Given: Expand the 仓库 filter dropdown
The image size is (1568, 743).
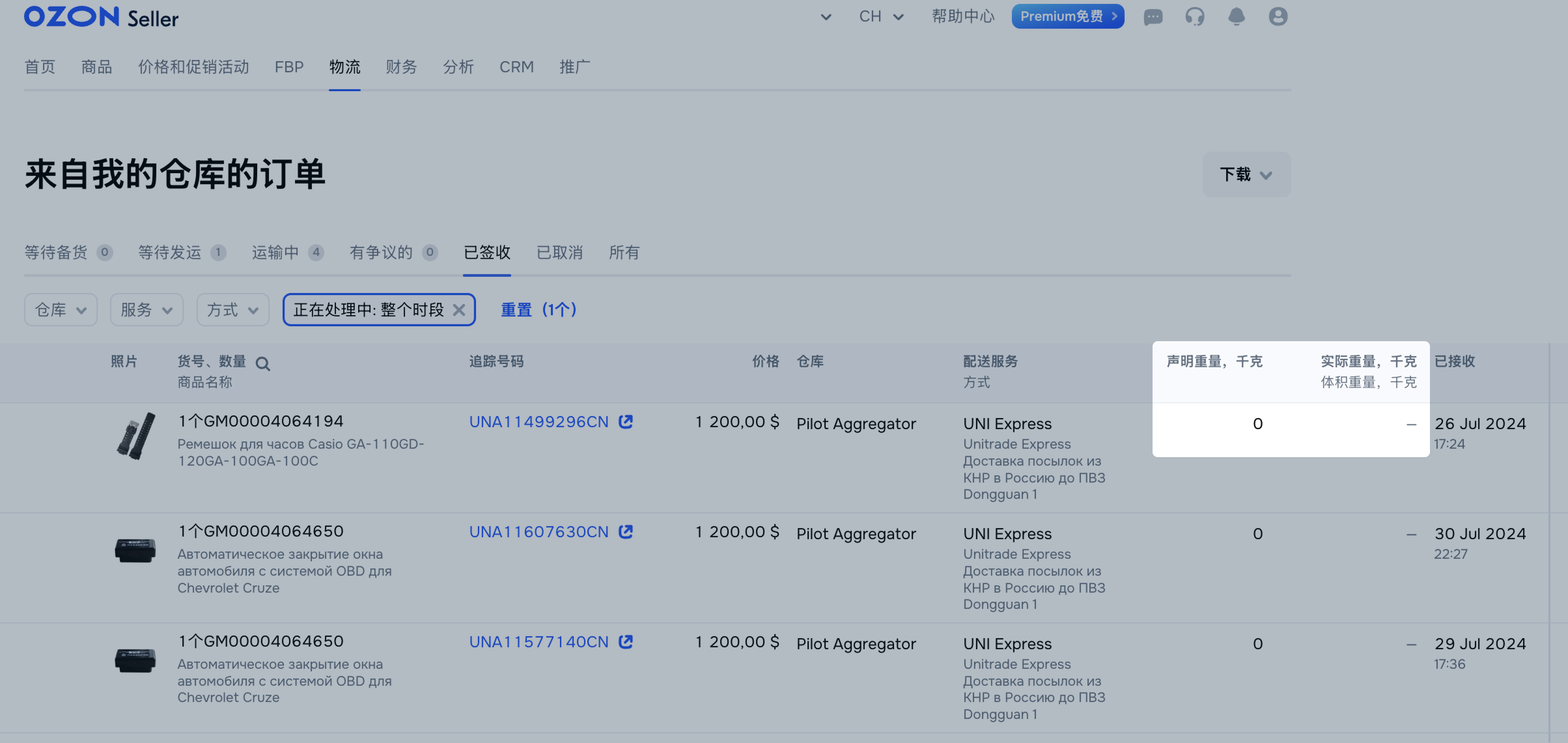Looking at the screenshot, I should pyautogui.click(x=61, y=310).
